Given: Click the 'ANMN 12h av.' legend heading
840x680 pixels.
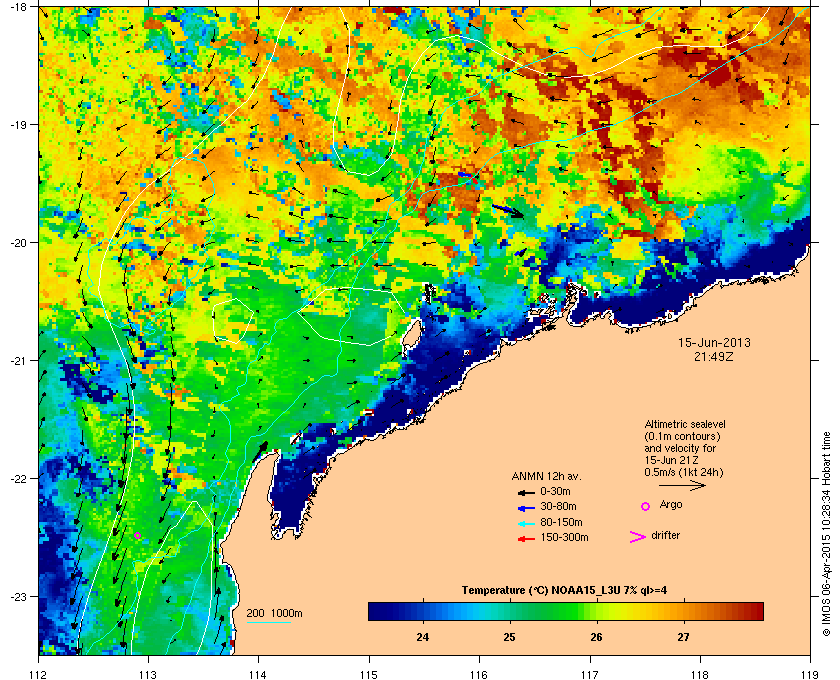Looking at the screenshot, I should (546, 476).
